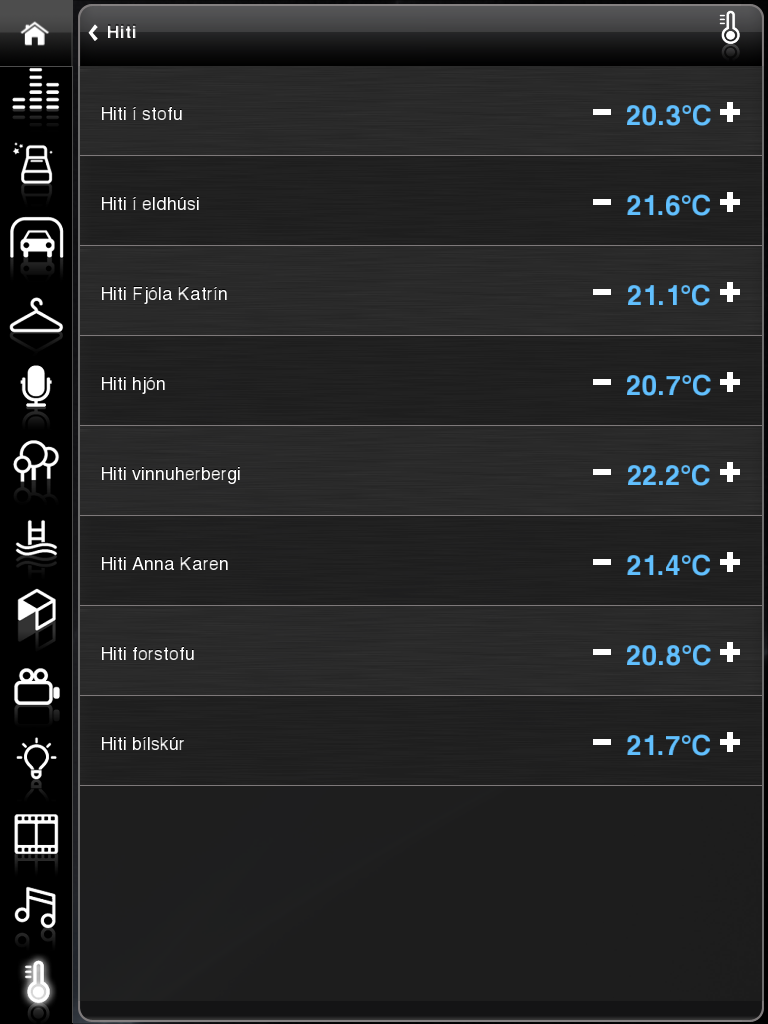Increase Hiti Fjóla Katrín temperature

pos(729,293)
